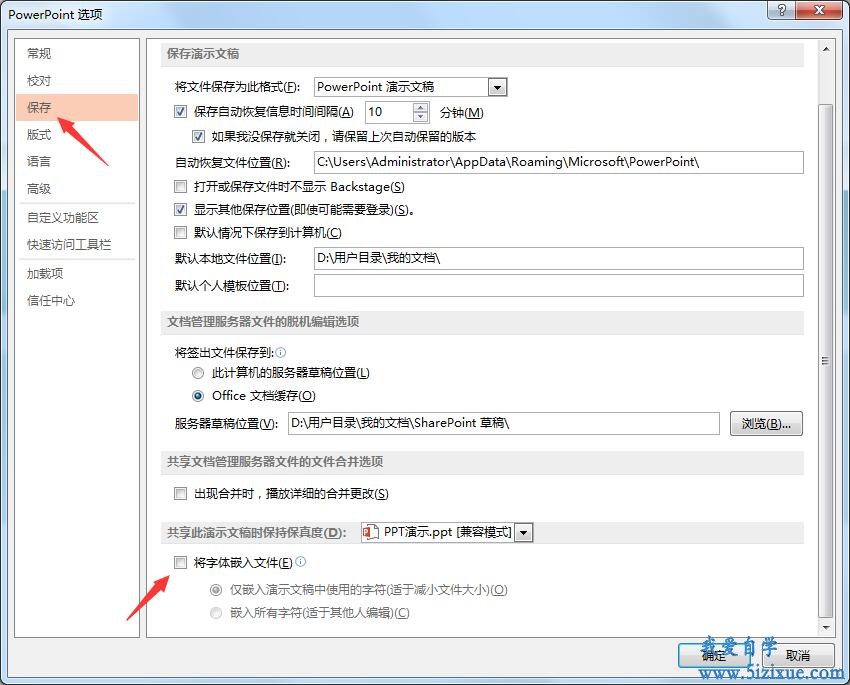Toggle 显示其他保存位置 checkbox
The image size is (850, 685).
[181, 210]
